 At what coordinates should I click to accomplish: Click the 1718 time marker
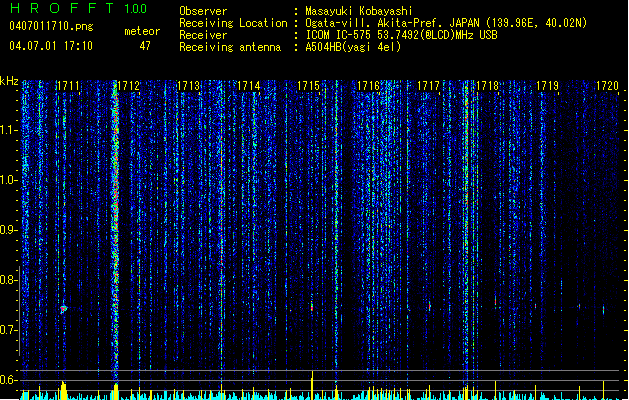coord(487,86)
